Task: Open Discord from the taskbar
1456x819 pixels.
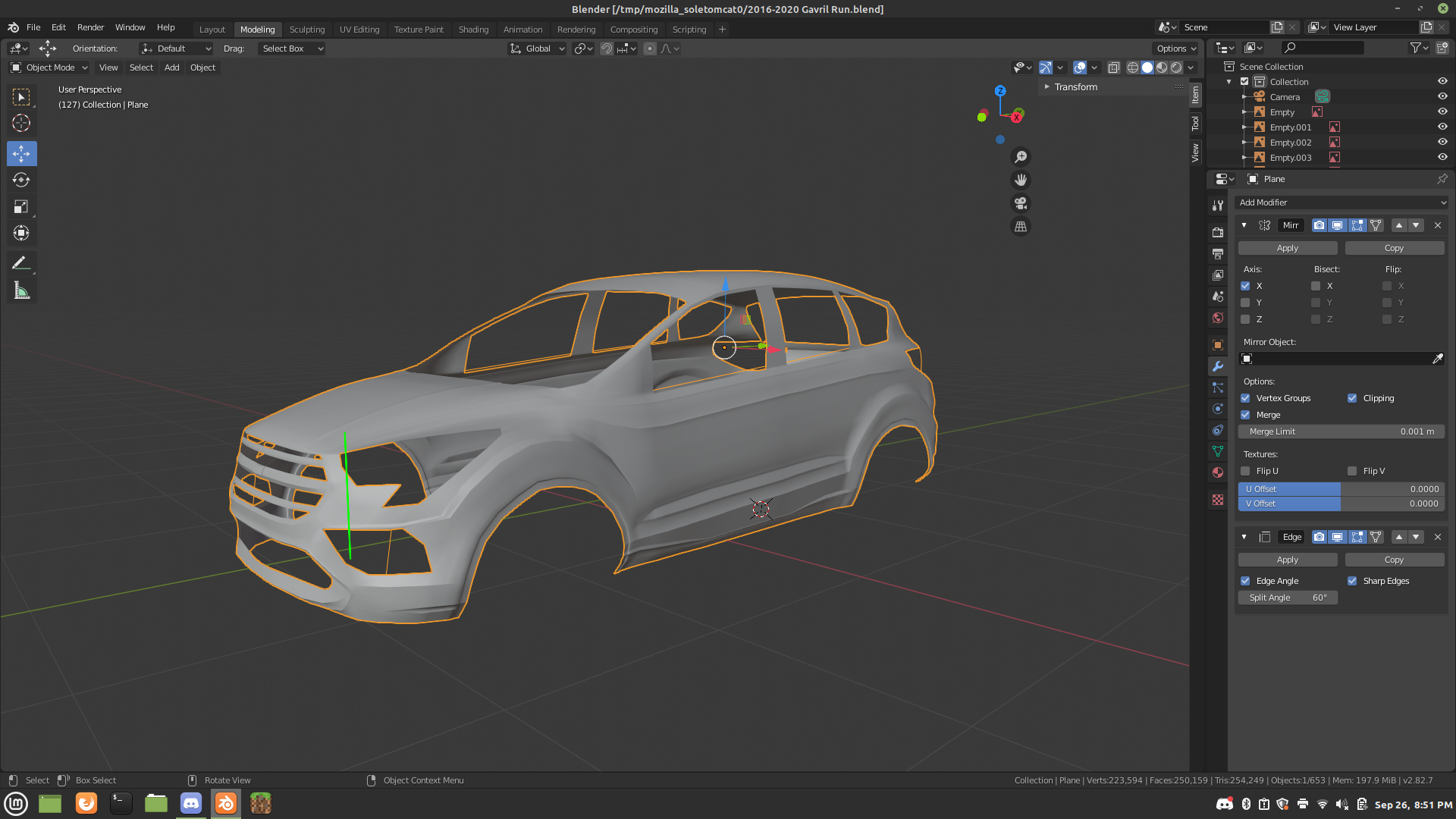Action: click(191, 803)
